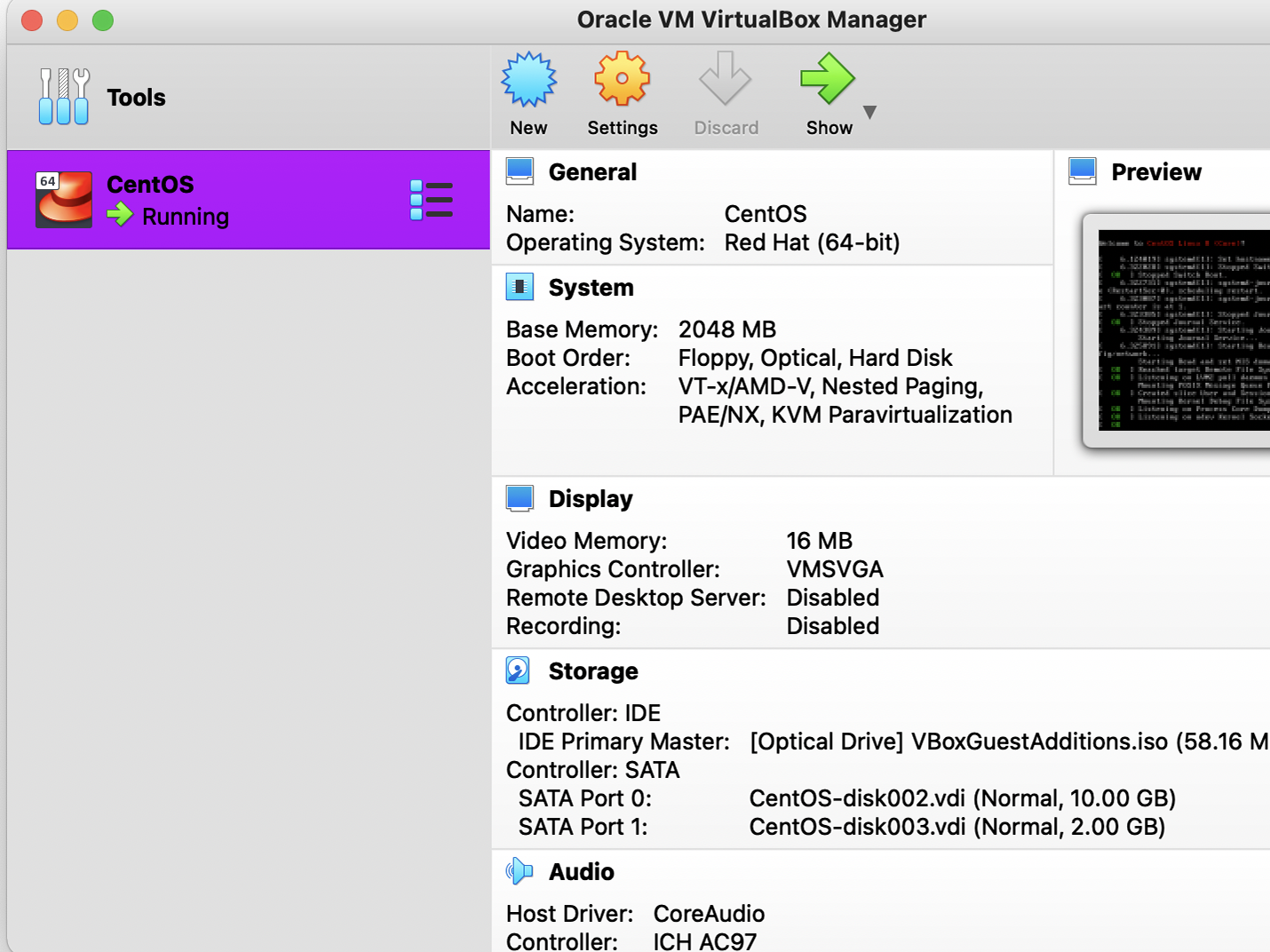Image resolution: width=1270 pixels, height=952 pixels.
Task: Click the General section monitor icon
Action: pos(520,171)
